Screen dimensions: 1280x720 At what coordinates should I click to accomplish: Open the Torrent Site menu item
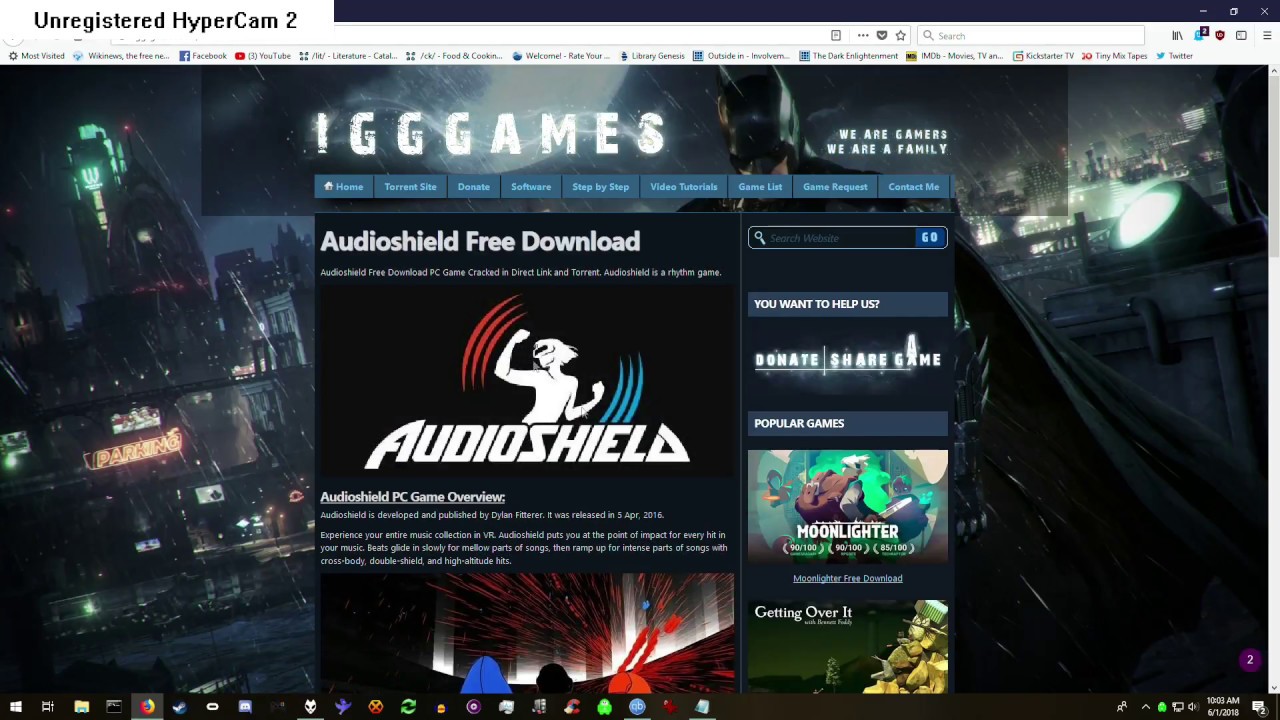410,187
